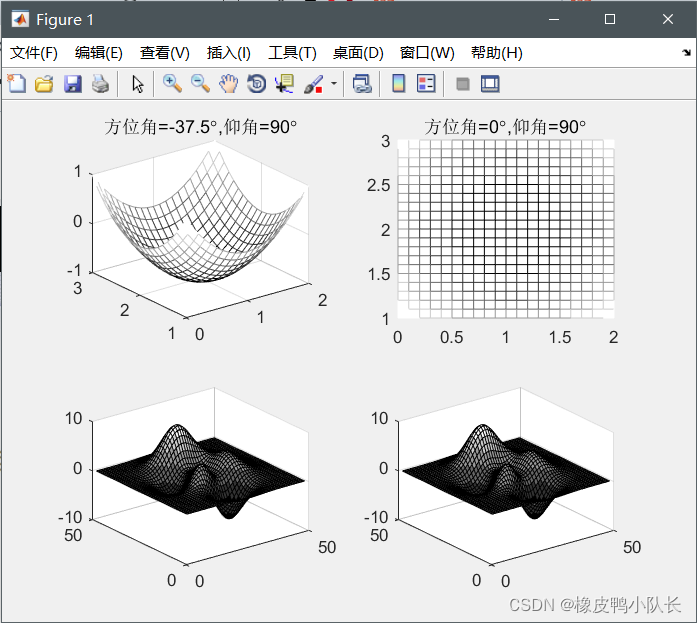Screen dimensions: 697x623
Task: Open the 编辑(E) menu
Action: click(x=99, y=53)
